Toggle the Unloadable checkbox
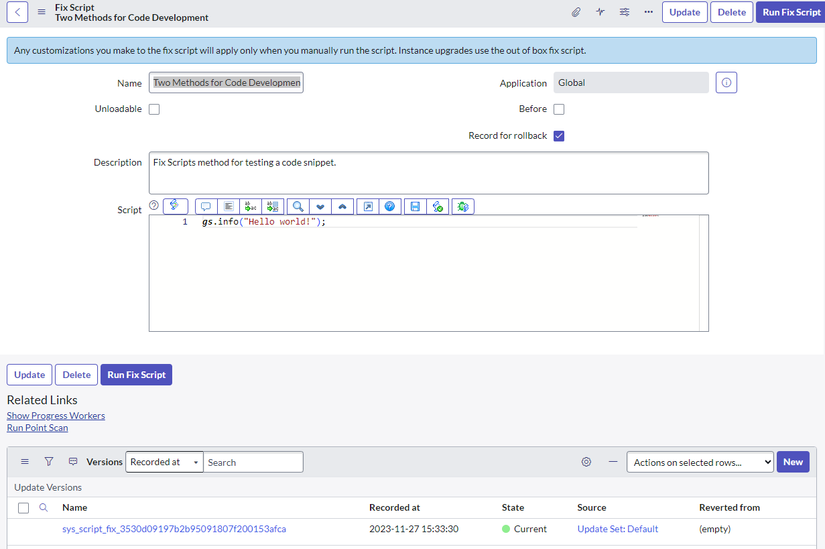The height and width of the screenshot is (549, 825). tap(154, 109)
